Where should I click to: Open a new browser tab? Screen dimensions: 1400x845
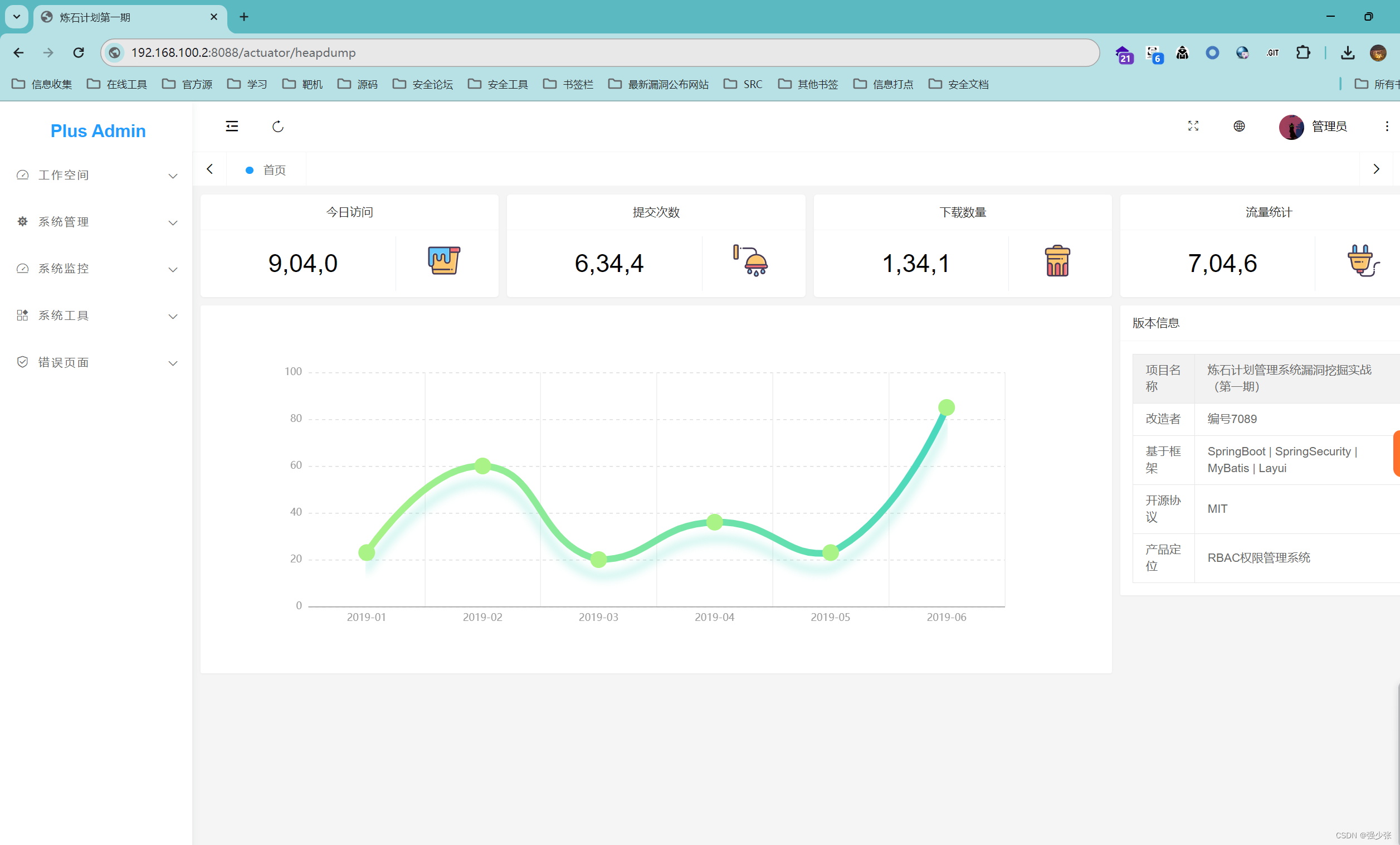244,17
